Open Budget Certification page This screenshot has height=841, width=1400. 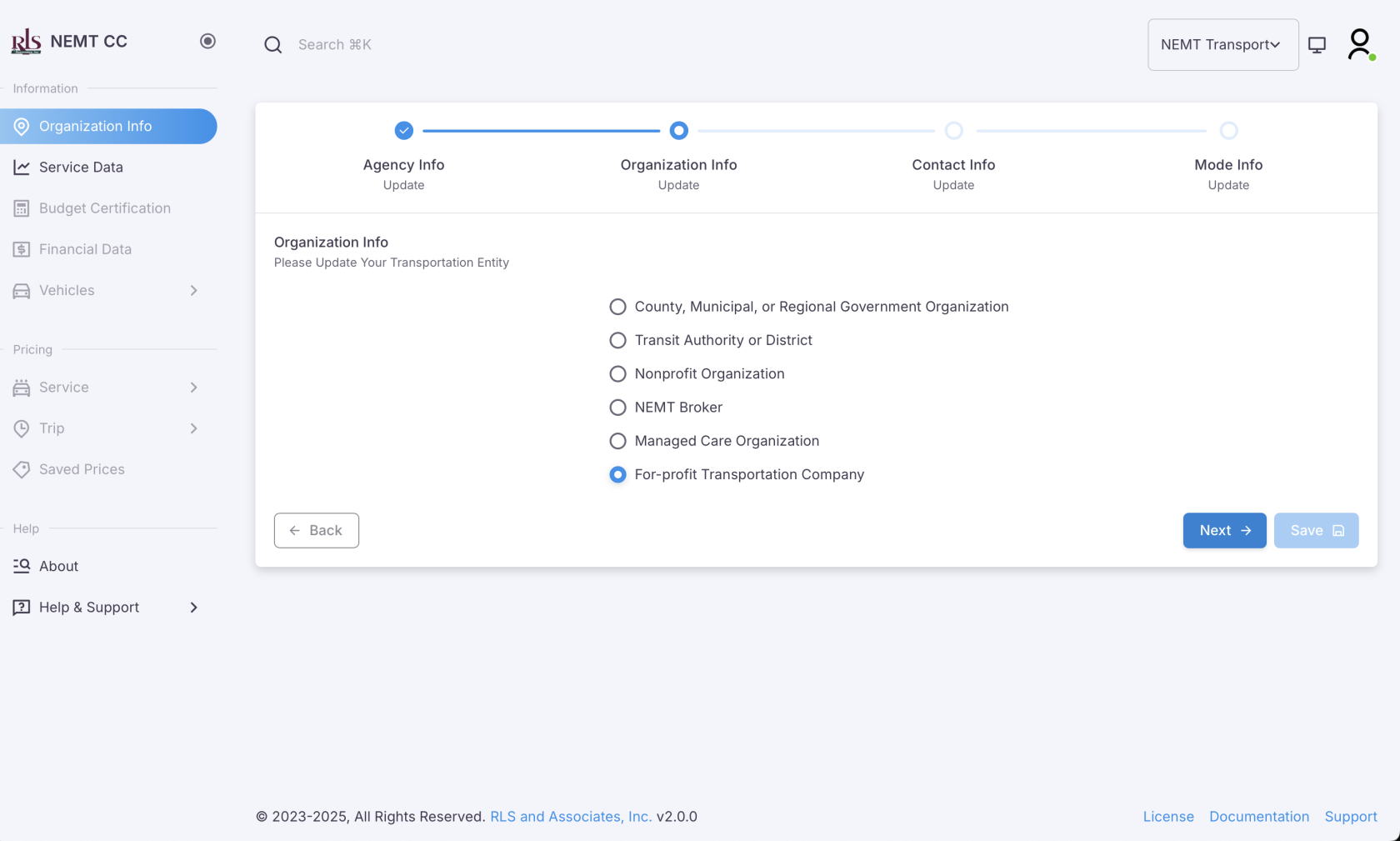[104, 208]
